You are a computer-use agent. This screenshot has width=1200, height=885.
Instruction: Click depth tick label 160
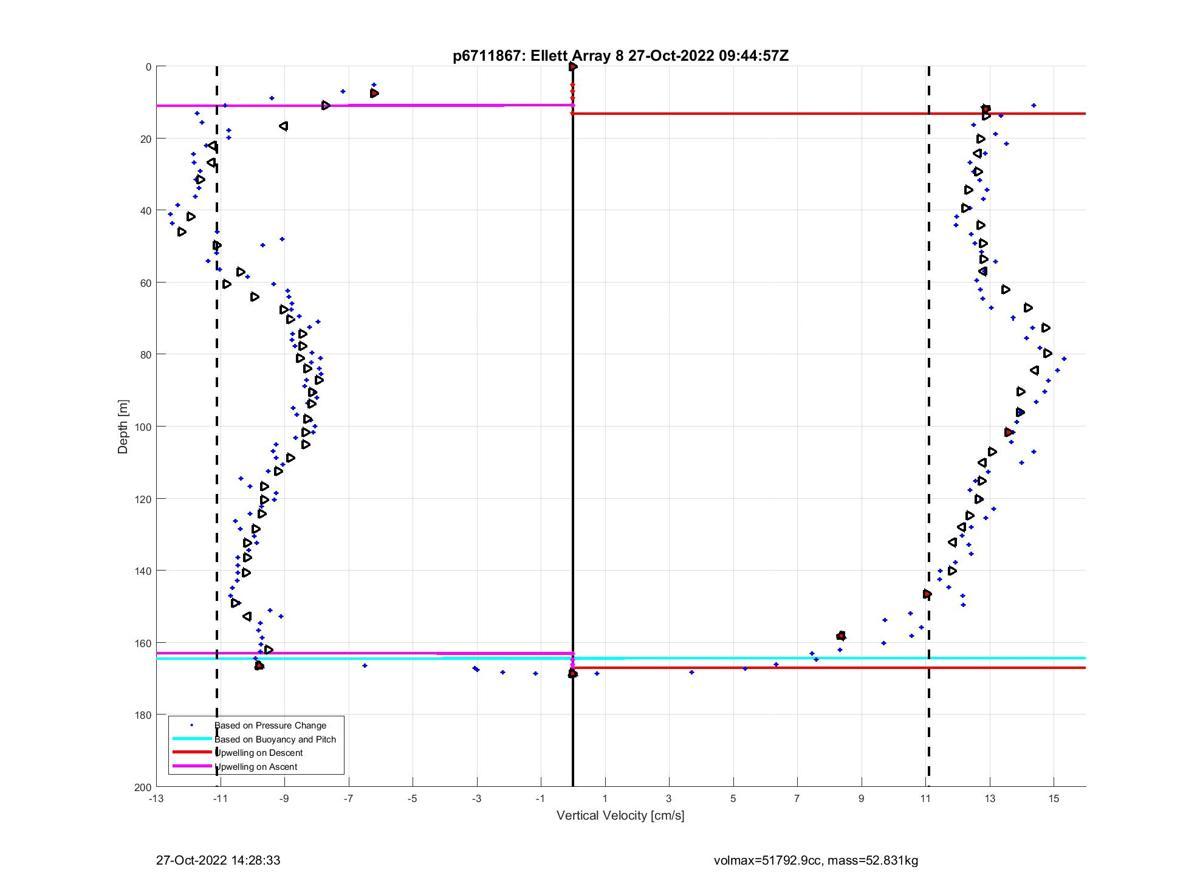(142, 643)
